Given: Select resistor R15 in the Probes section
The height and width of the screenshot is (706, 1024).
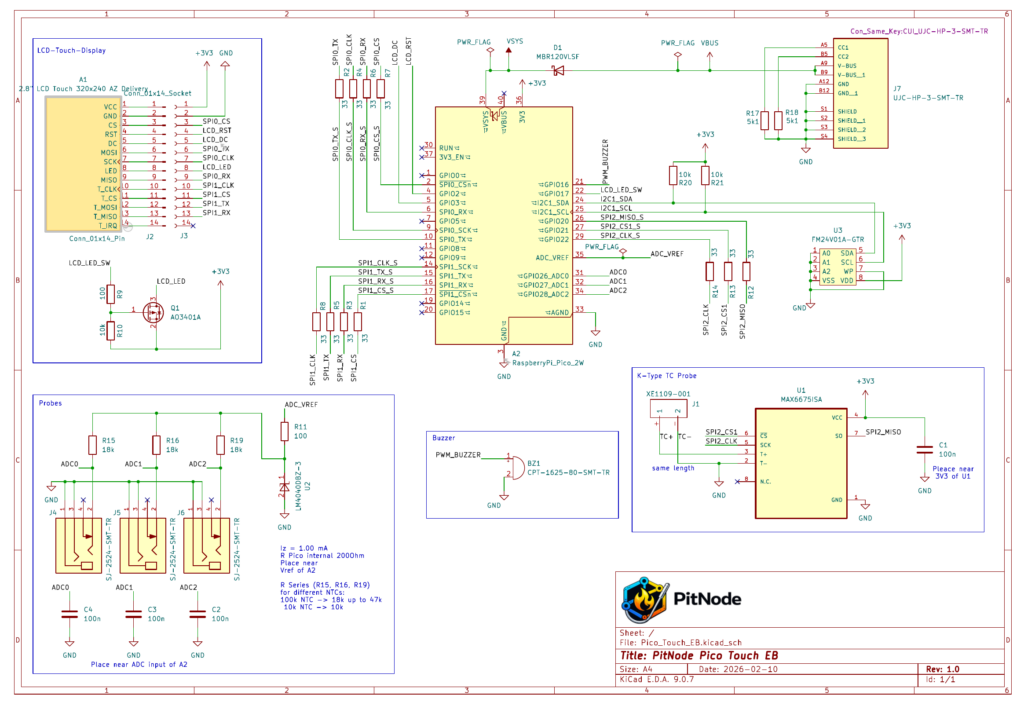Looking at the screenshot, I should 92,445.
